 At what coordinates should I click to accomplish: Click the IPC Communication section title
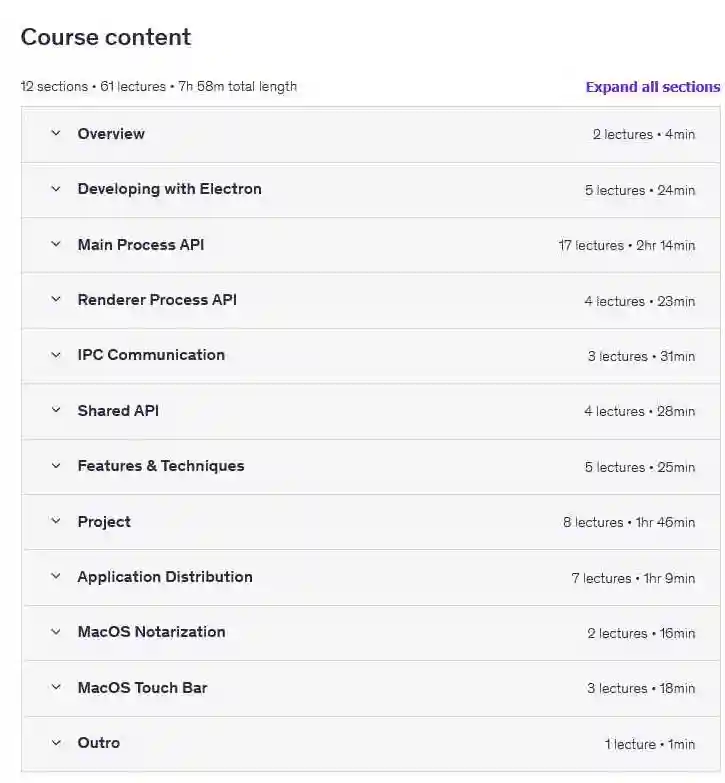[x=151, y=354]
